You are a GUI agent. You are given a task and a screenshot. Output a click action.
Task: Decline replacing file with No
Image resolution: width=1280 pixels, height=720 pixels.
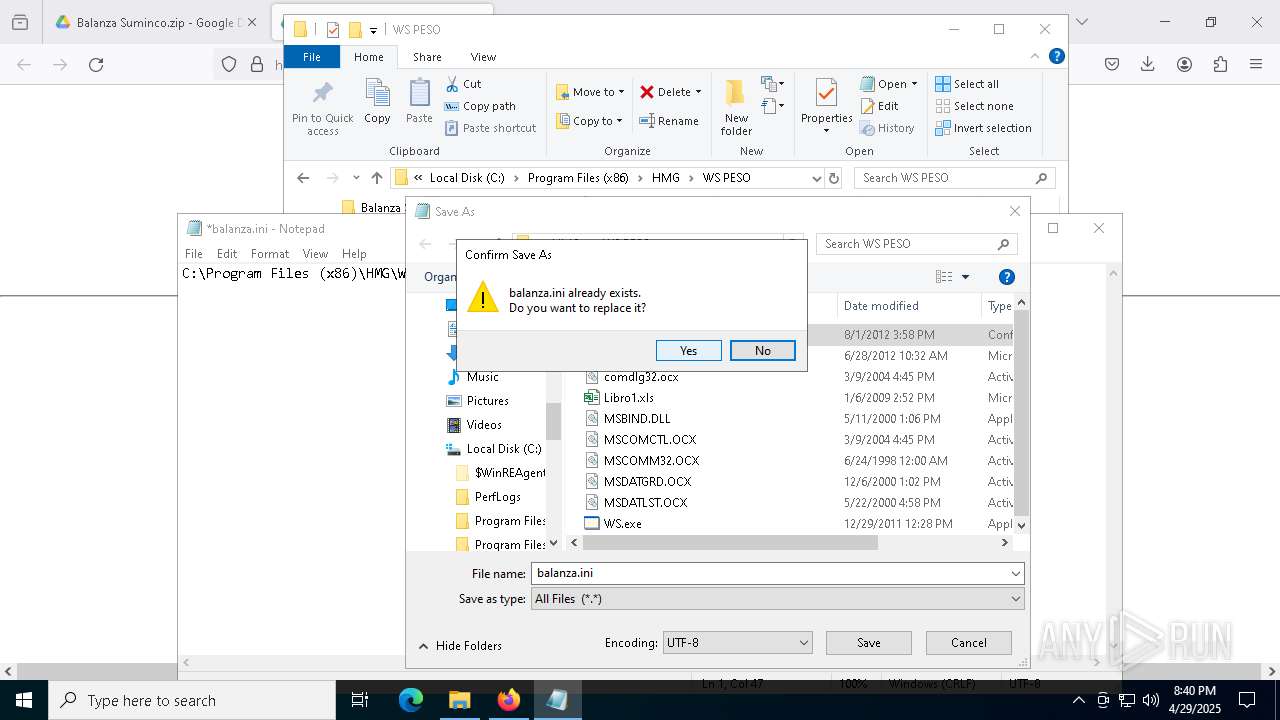(x=763, y=350)
